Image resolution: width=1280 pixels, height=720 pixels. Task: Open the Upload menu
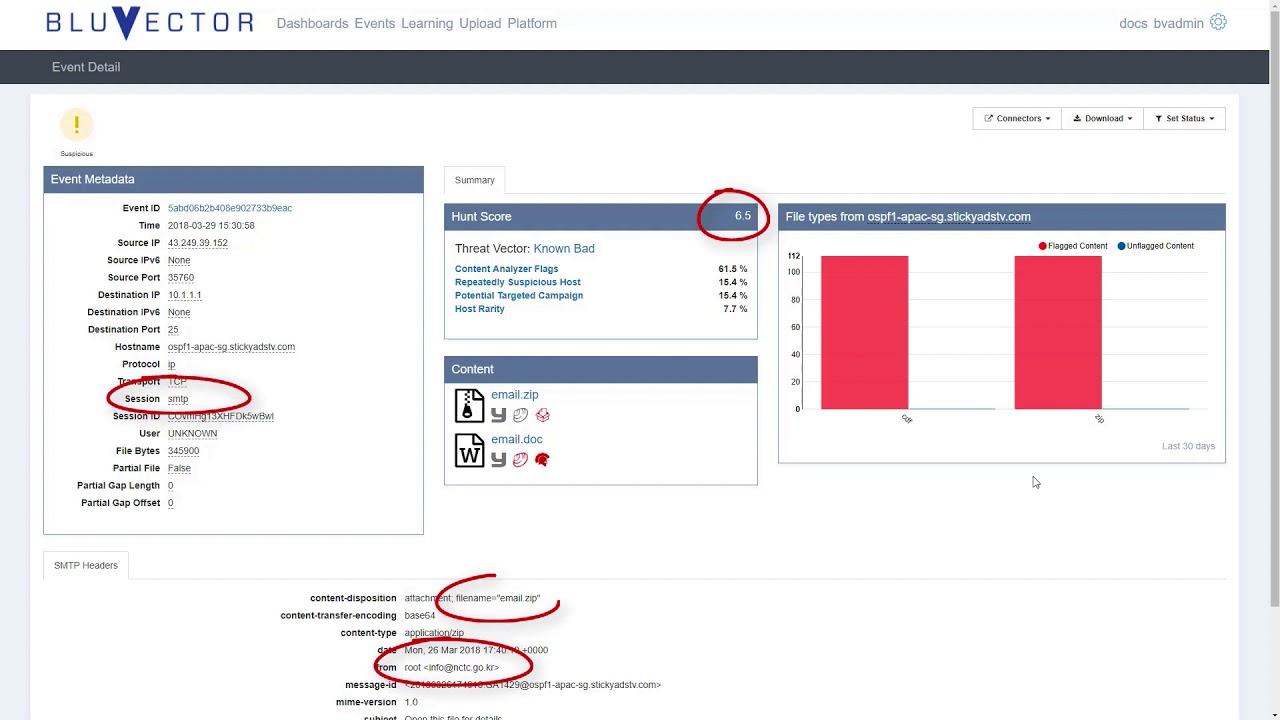pos(480,23)
